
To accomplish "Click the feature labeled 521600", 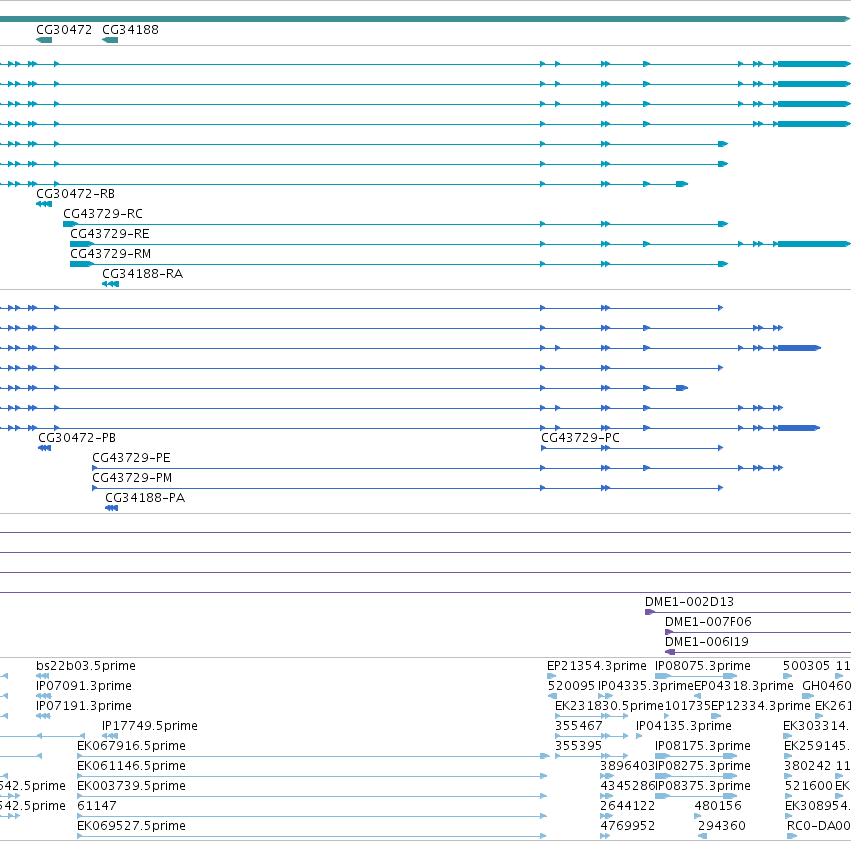I will point(809,786).
